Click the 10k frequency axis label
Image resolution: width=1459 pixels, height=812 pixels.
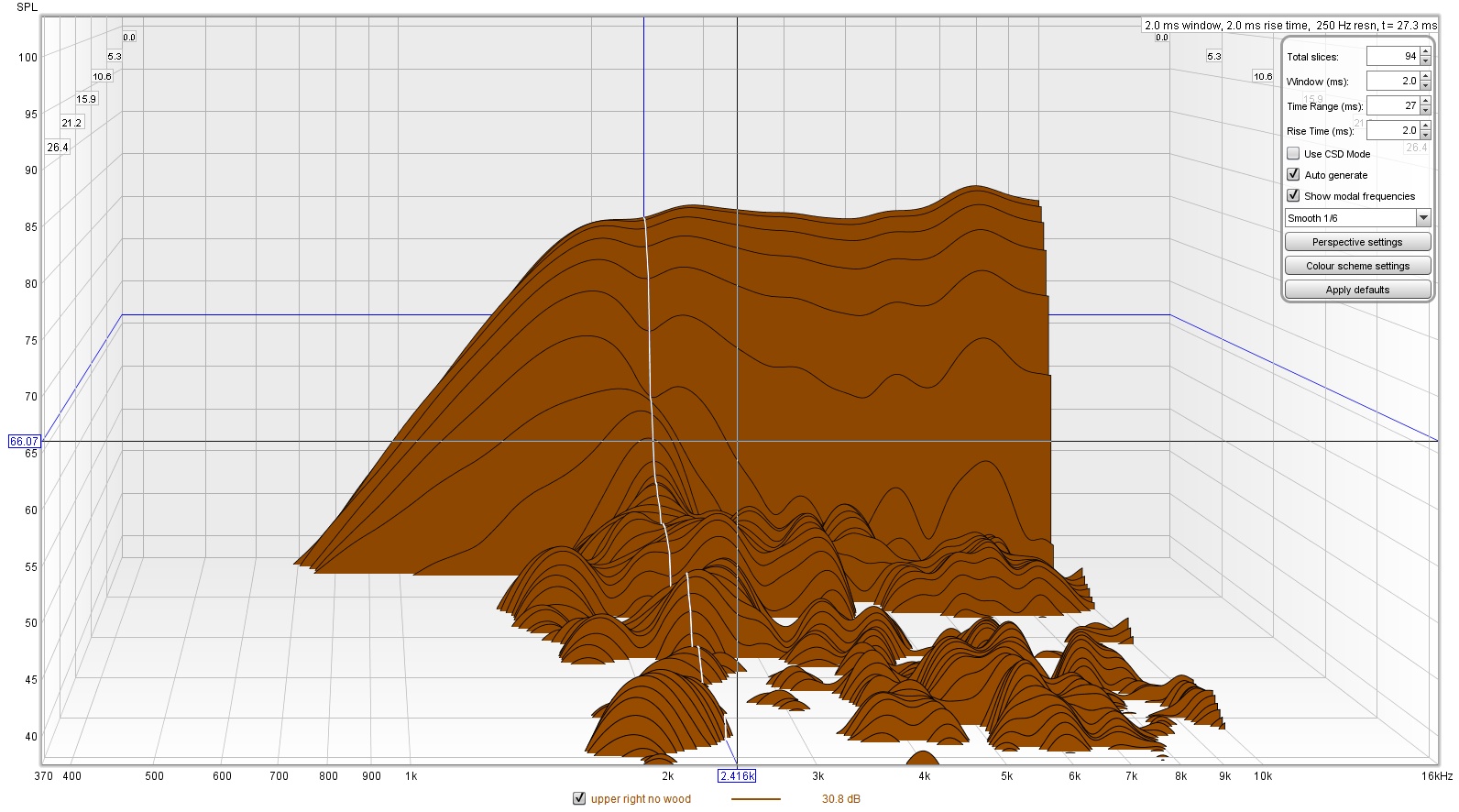pos(1263,776)
